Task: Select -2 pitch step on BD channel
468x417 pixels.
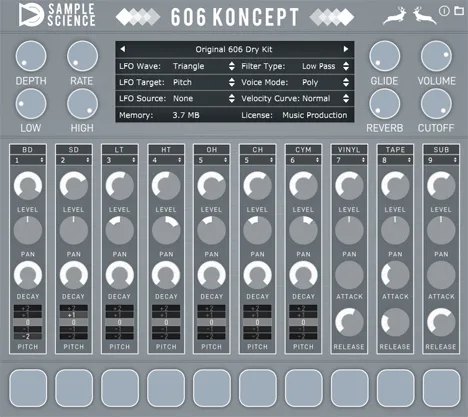Action: [x=28, y=336]
